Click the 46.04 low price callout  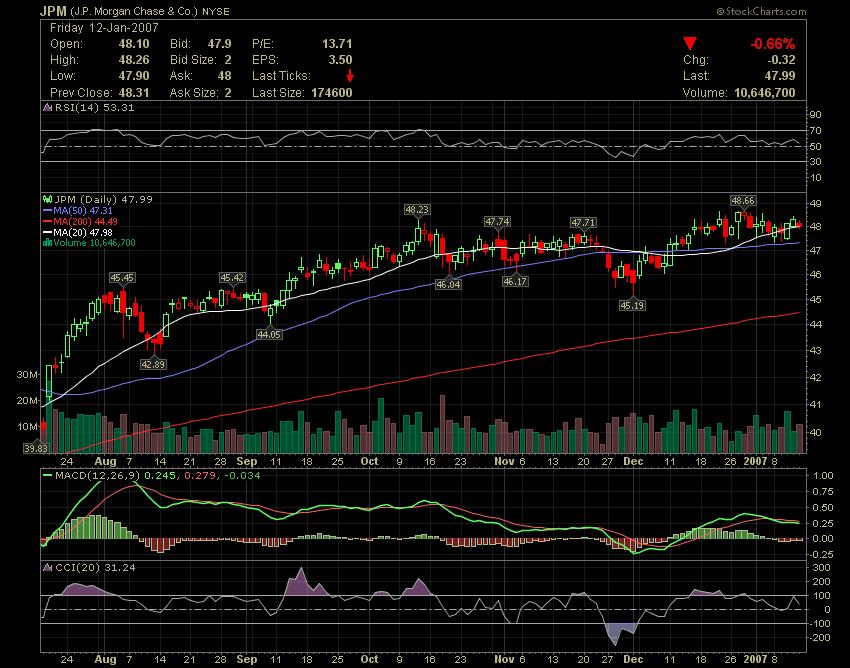pos(448,284)
